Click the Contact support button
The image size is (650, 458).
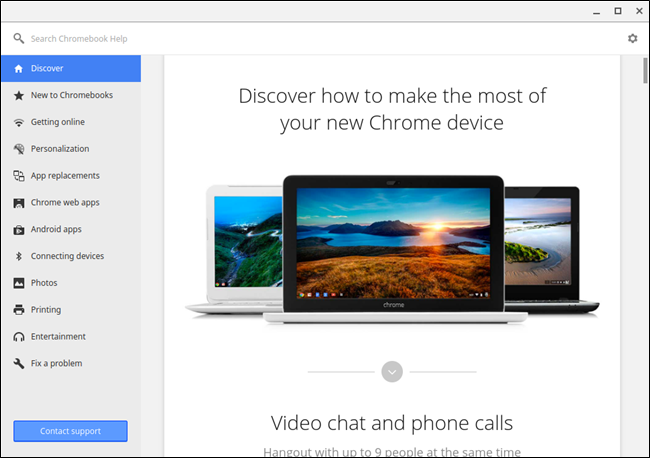70,431
